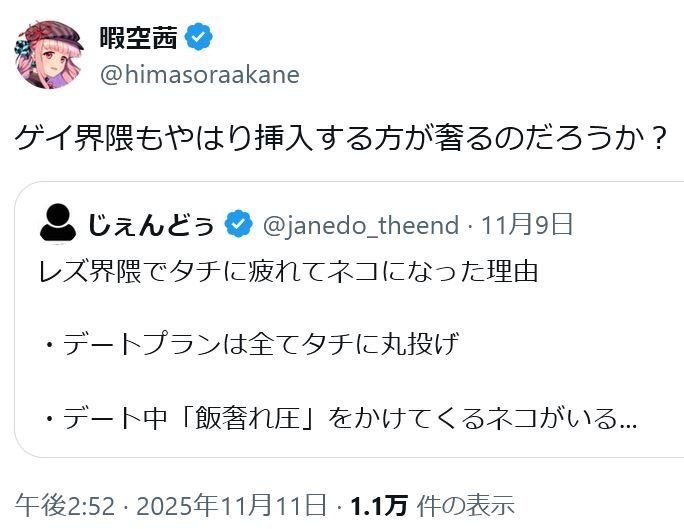Screen dimensions: 684x529
Task: Click the 飯奢れ圧 phrase in quoted tweet
Action: pos(258,419)
